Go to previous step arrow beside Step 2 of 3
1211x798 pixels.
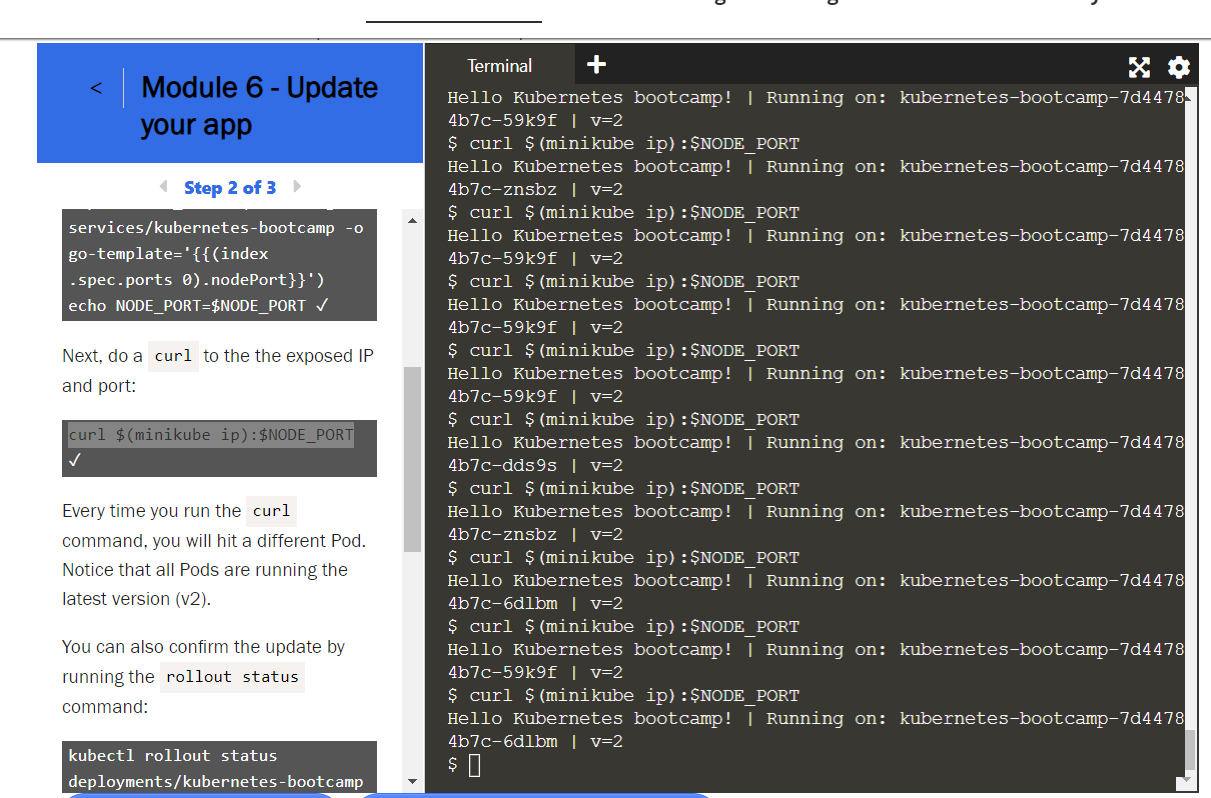[163, 187]
